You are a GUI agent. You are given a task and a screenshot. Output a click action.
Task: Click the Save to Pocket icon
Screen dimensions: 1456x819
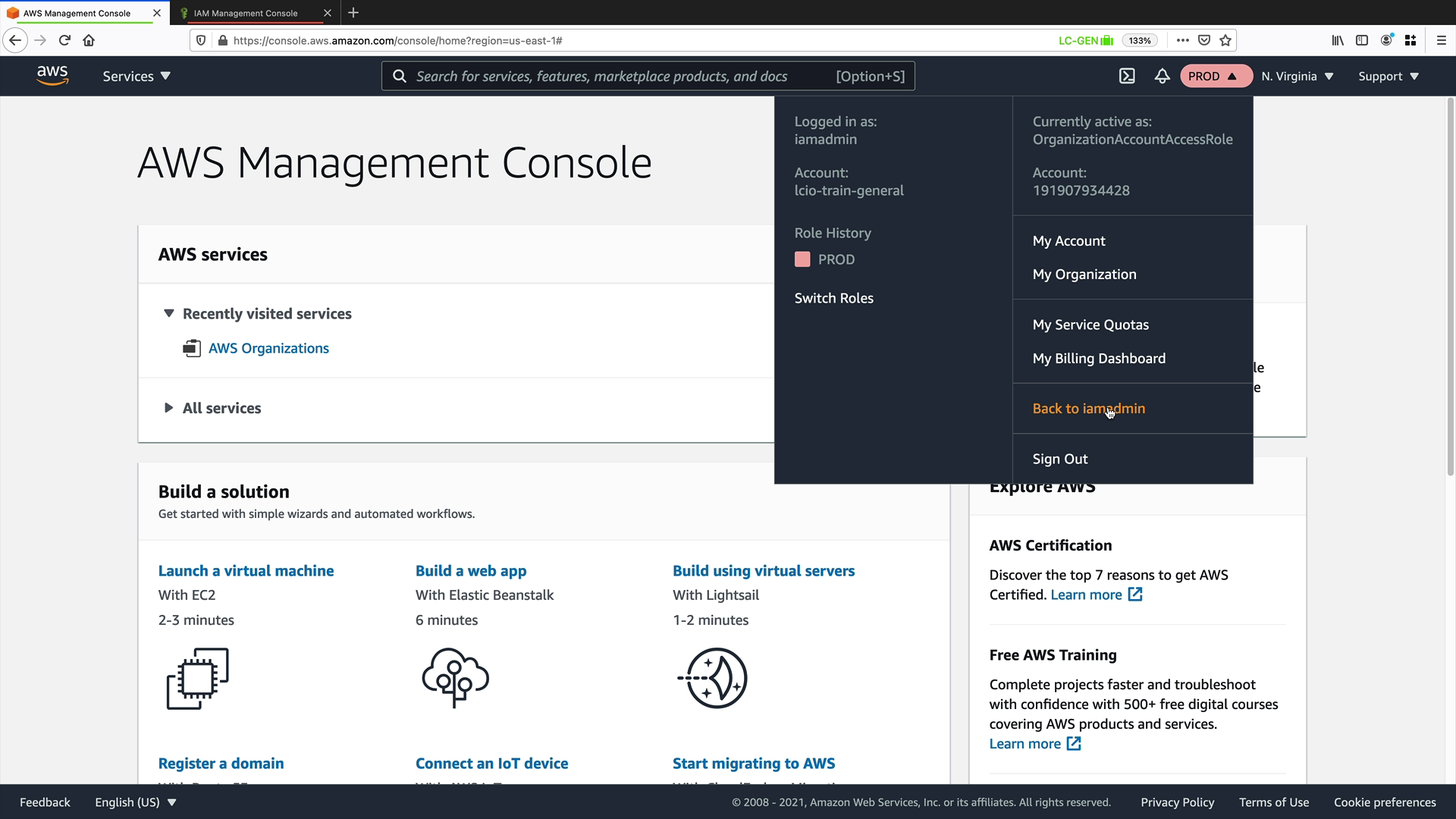(x=1204, y=40)
